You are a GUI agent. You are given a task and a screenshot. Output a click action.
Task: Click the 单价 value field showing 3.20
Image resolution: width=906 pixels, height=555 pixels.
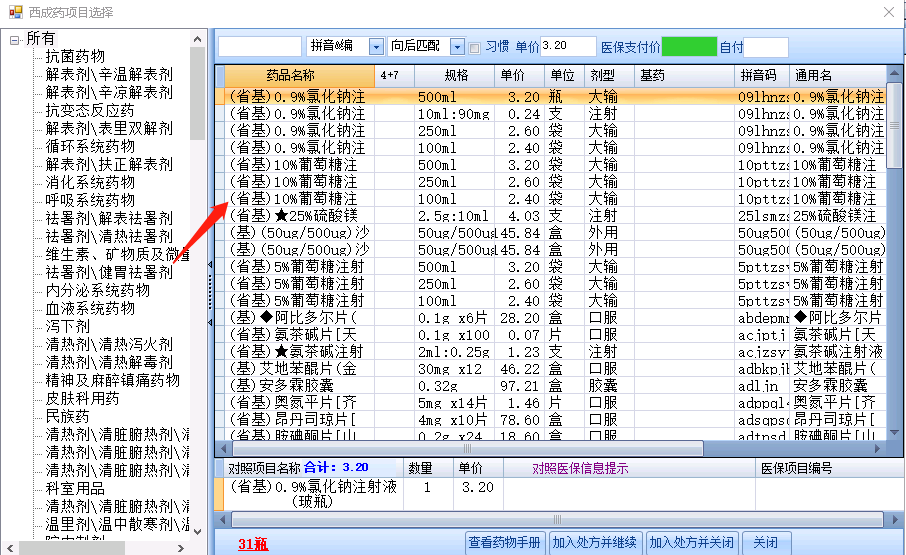[x=568, y=46]
